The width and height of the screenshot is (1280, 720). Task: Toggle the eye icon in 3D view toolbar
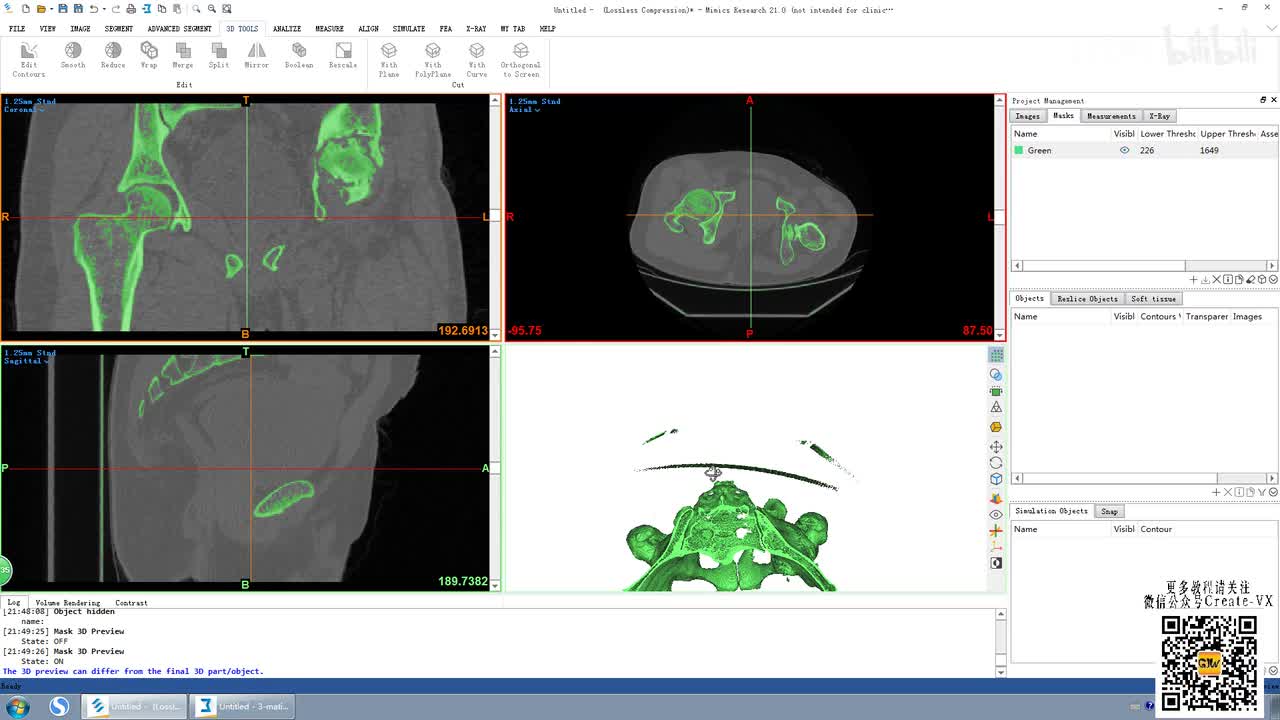click(x=996, y=515)
